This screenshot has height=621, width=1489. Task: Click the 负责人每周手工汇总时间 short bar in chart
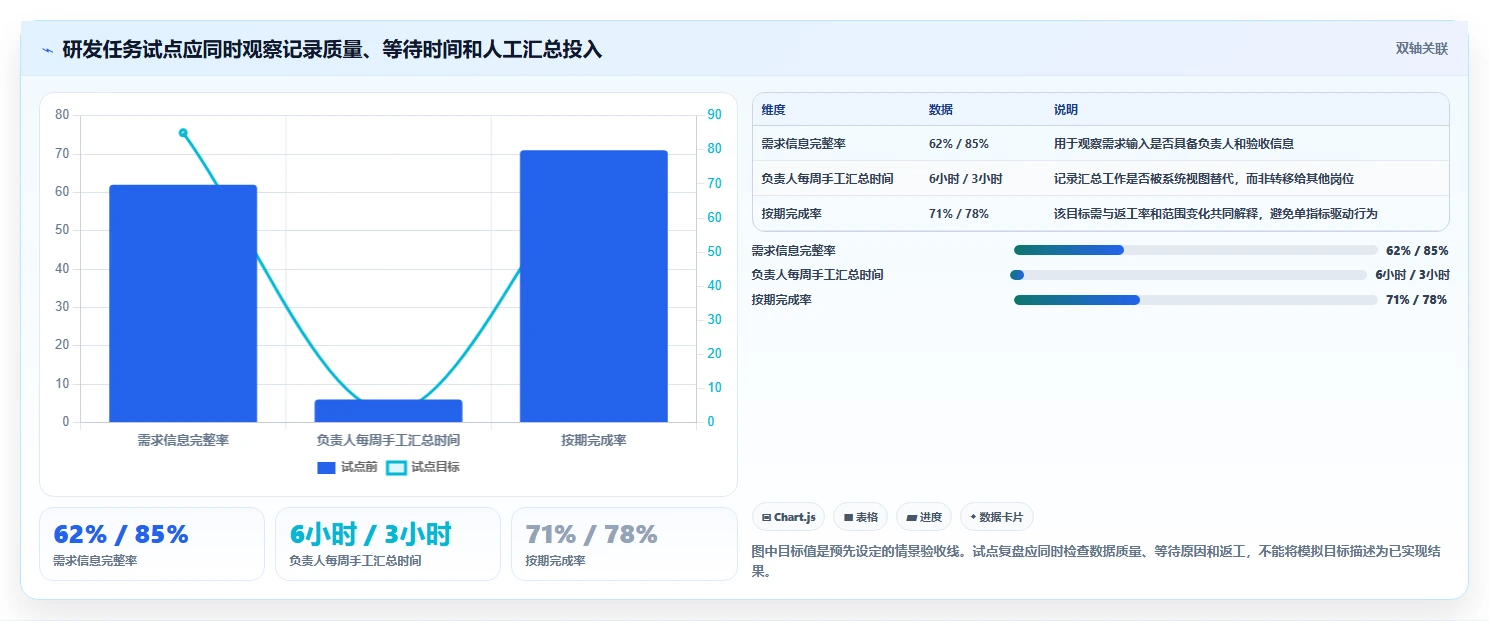(388, 411)
